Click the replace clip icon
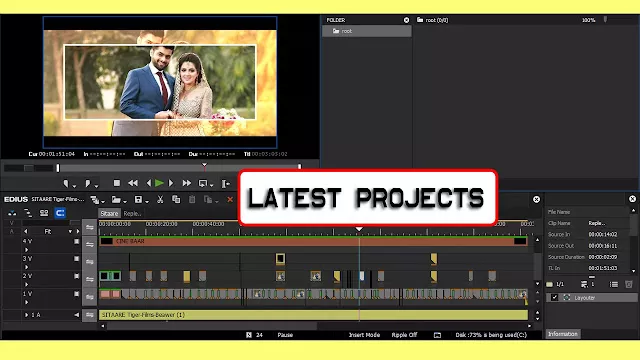Image resolution: width=640 pixels, height=360 pixels. (x=208, y=200)
